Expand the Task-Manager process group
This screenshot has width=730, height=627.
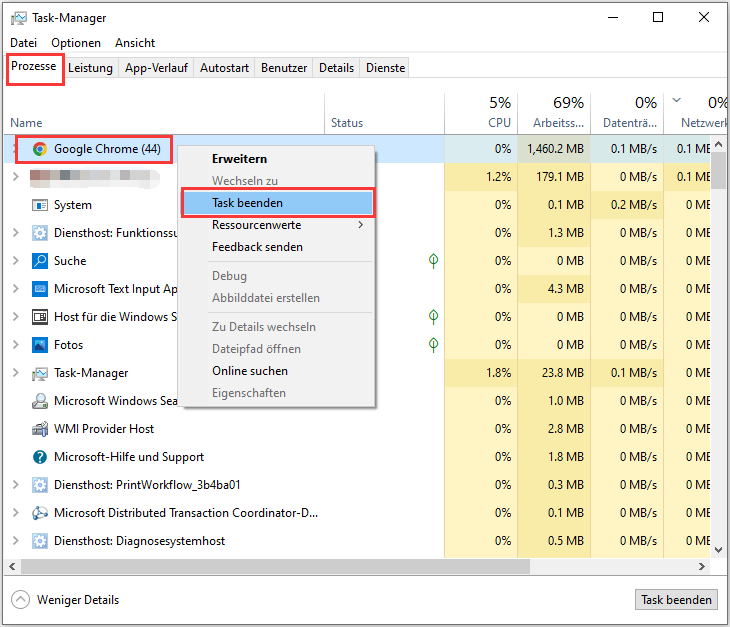(x=16, y=373)
